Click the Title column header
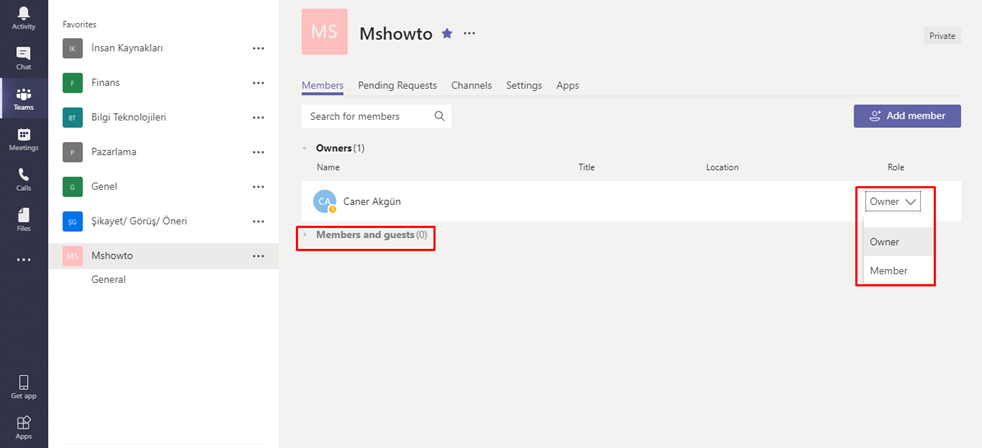This screenshot has width=982, height=448. pyautogui.click(x=587, y=167)
